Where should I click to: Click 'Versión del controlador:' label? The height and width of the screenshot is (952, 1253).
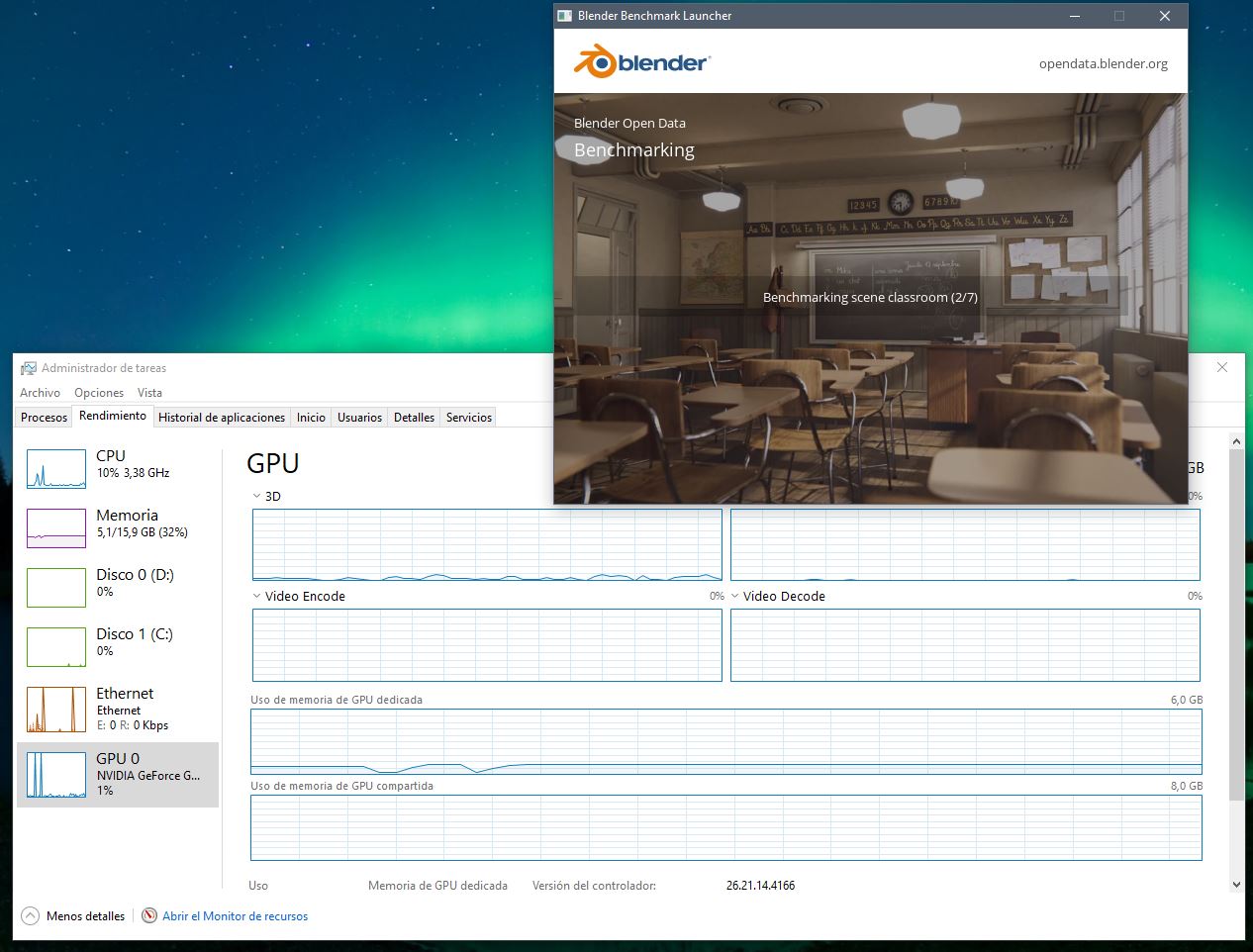pyautogui.click(x=594, y=886)
